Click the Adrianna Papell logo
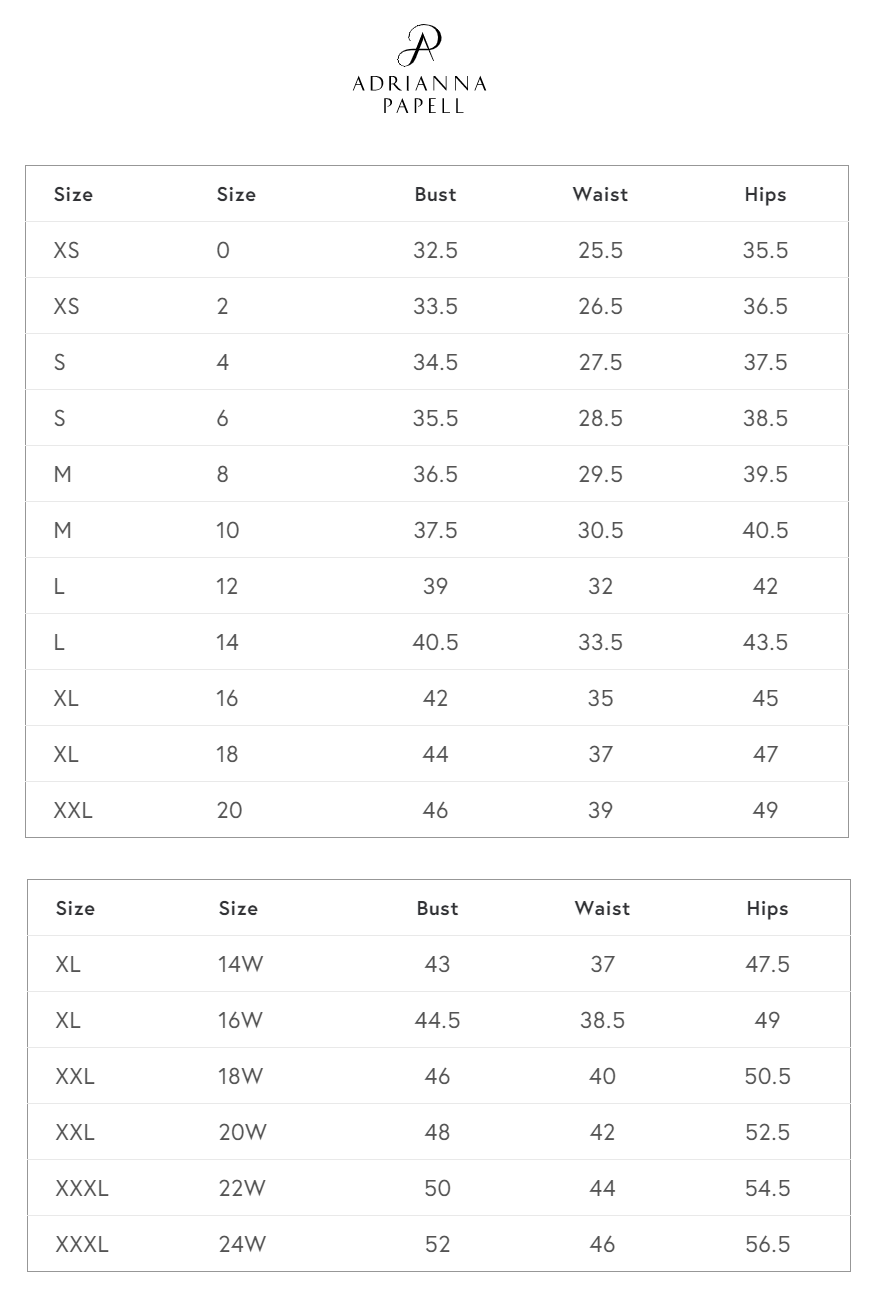879x1304 pixels. (x=420, y=69)
